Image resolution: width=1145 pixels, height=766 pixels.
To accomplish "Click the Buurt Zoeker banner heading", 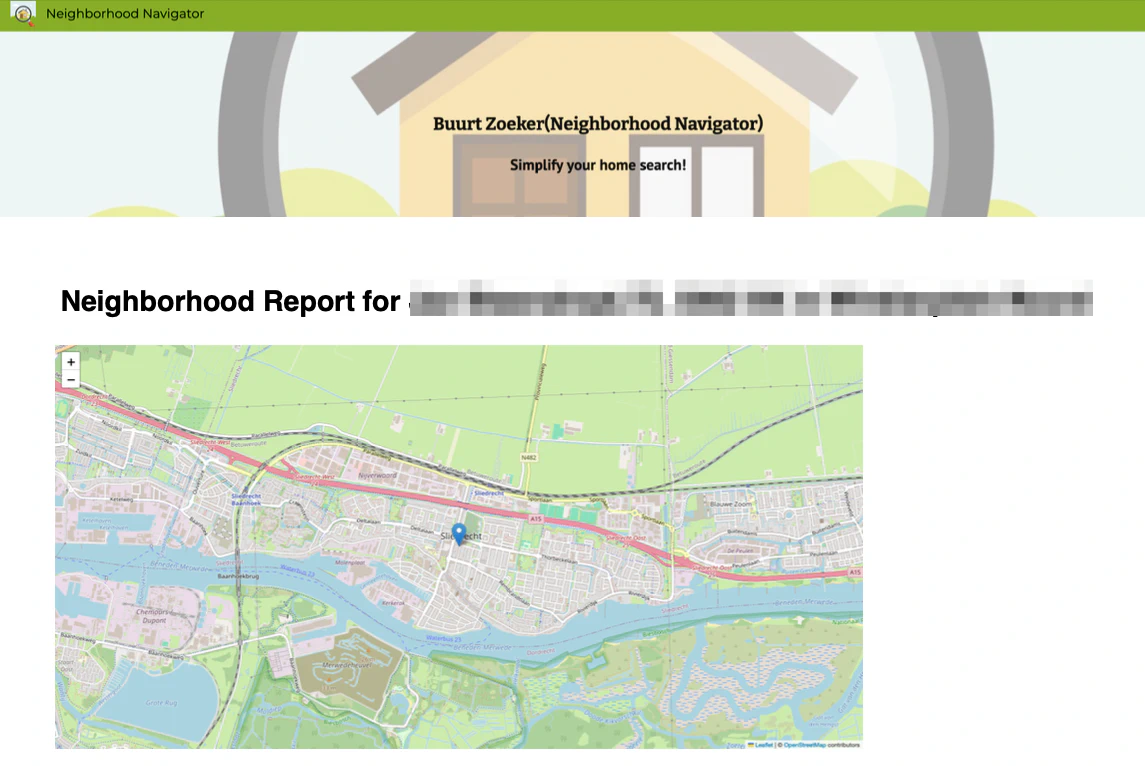I will tap(598, 123).
